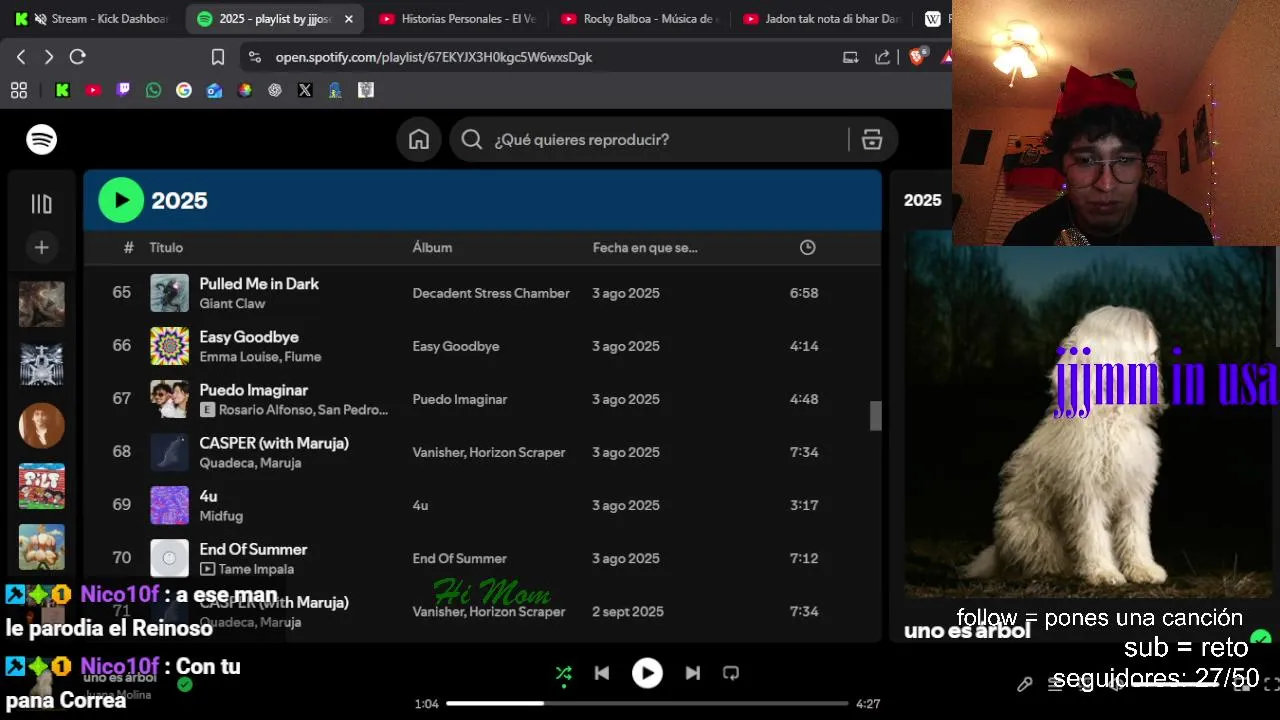Close the 2025 playlist Spotify tab
This screenshot has width=1280, height=720.
click(349, 19)
